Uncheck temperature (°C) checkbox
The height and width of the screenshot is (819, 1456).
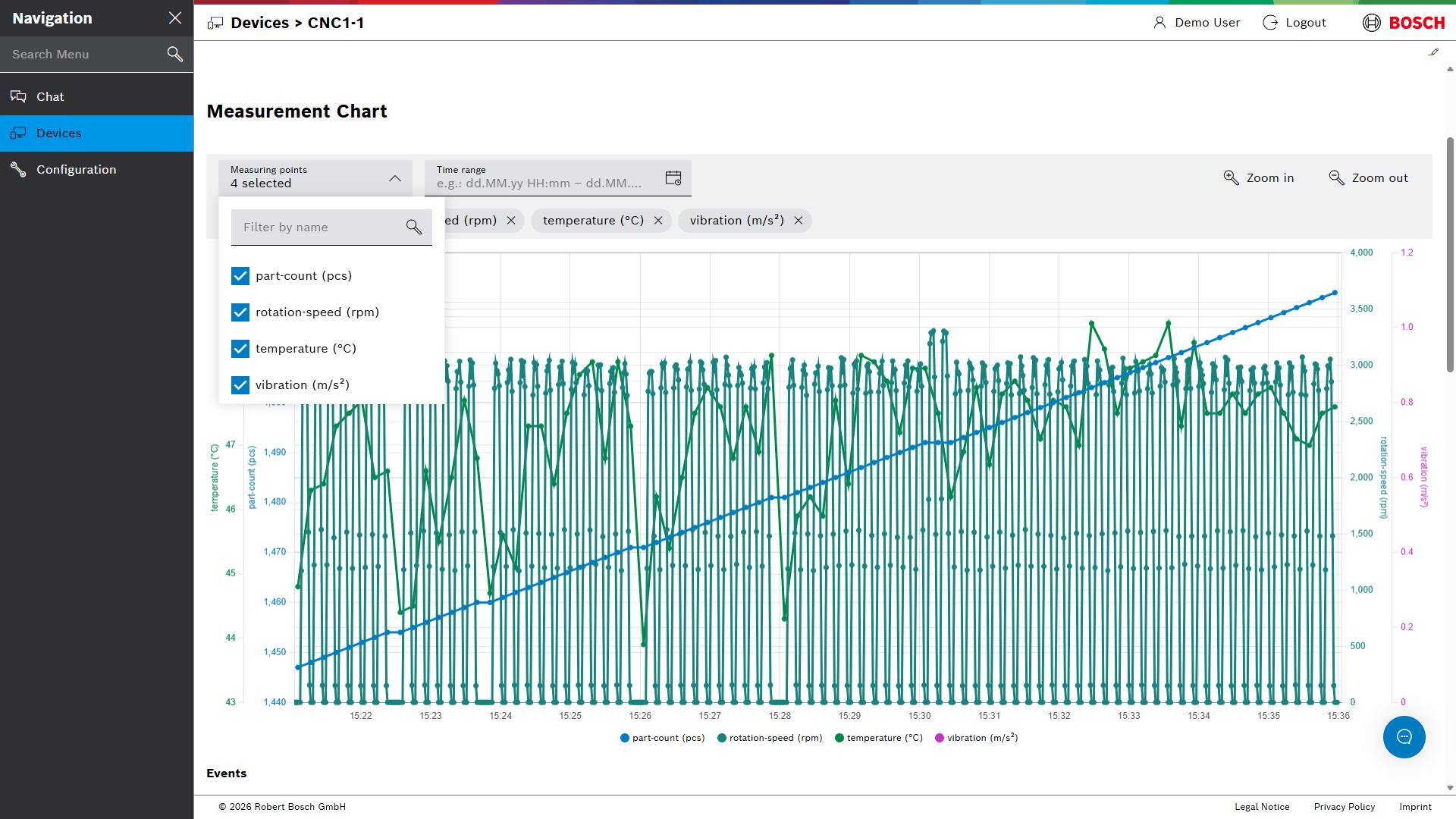(x=240, y=349)
